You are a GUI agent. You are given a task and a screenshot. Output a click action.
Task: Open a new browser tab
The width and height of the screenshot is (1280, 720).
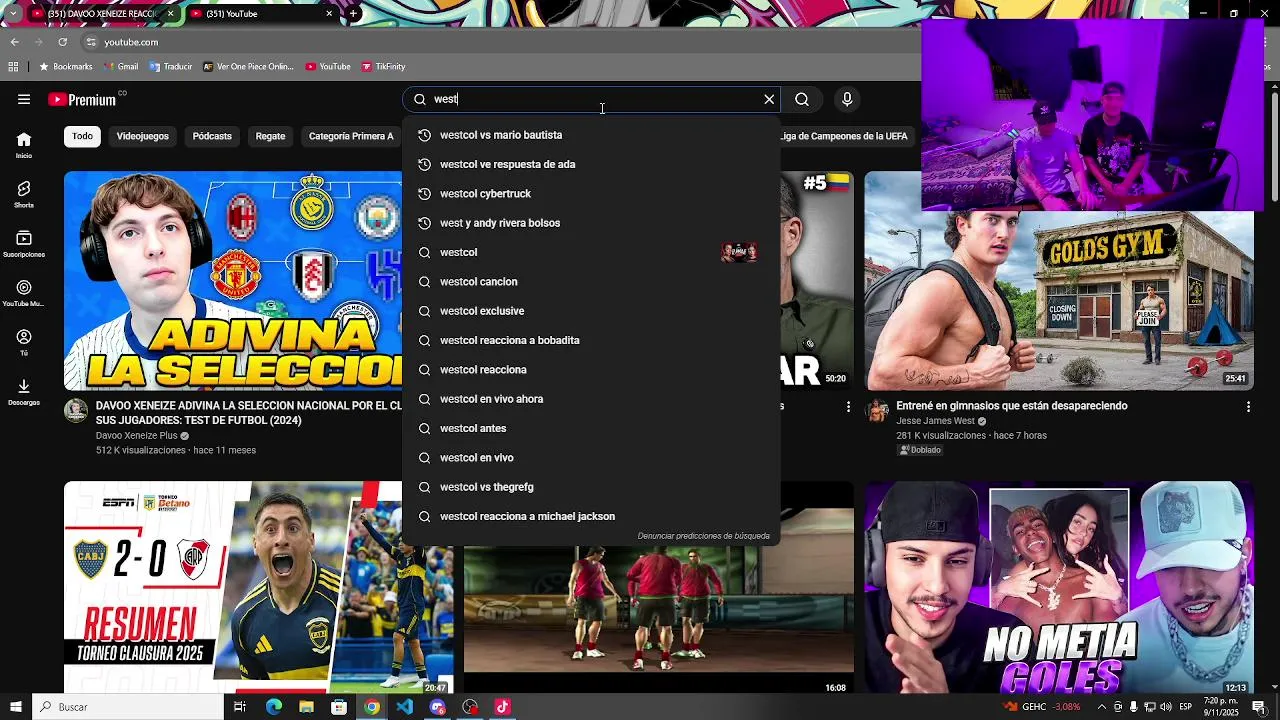pyautogui.click(x=353, y=14)
